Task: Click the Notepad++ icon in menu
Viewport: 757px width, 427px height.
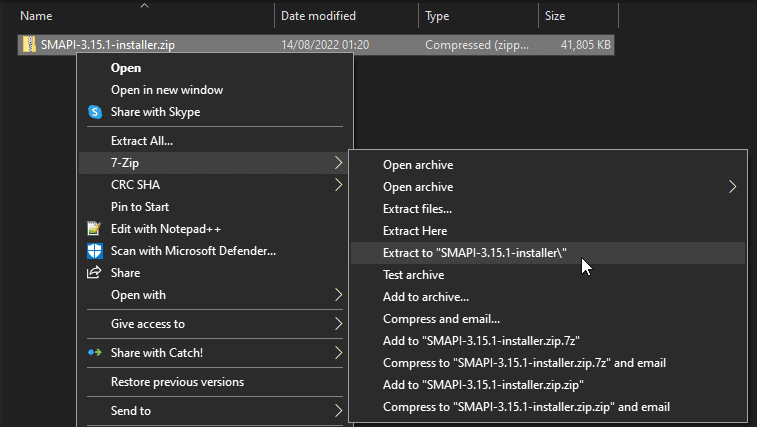Action: 95,229
